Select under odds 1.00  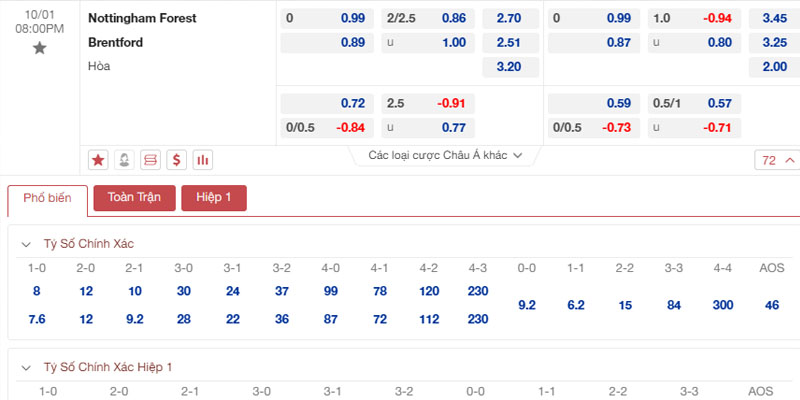point(428,43)
